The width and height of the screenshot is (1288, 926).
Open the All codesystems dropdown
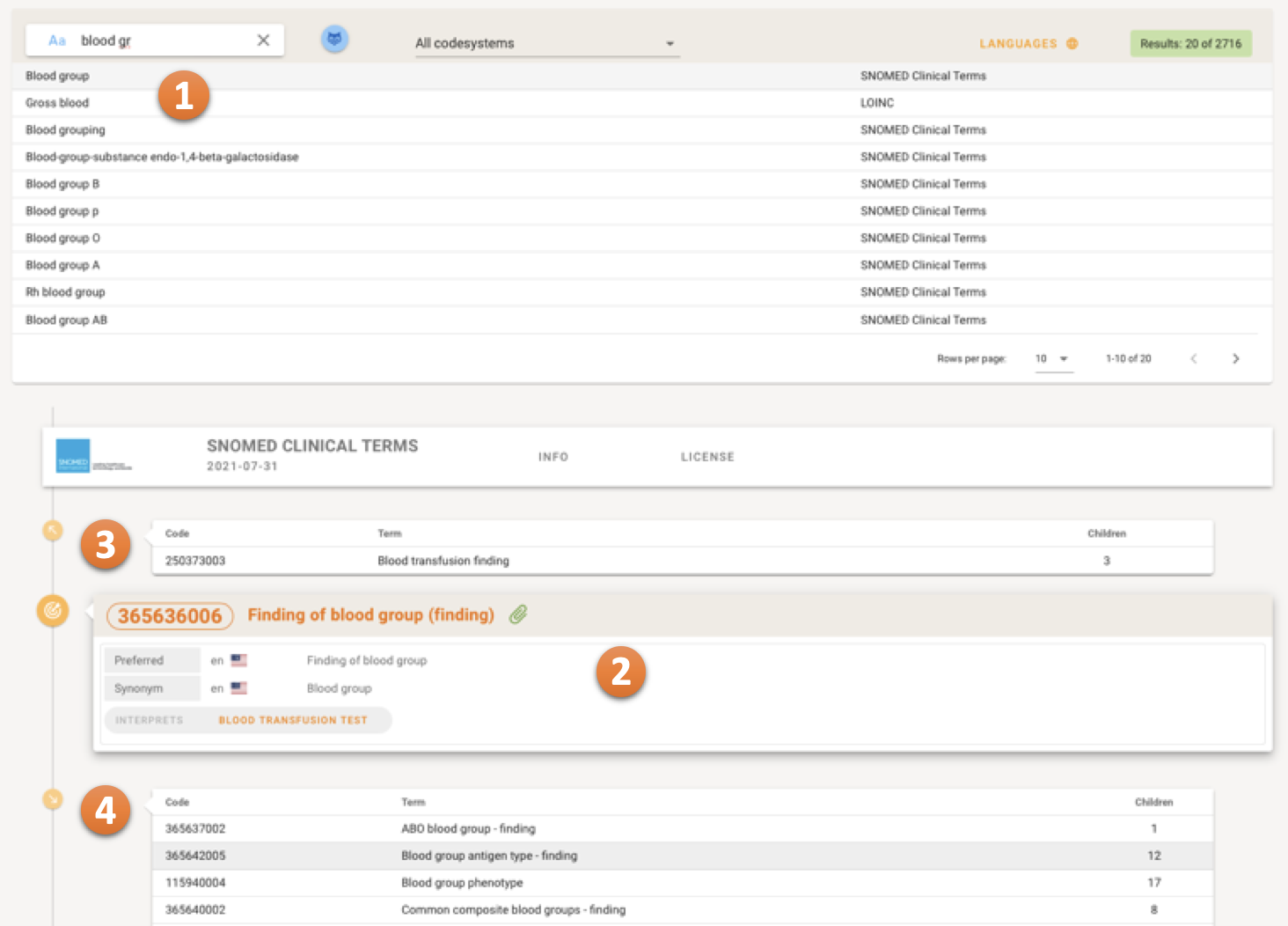[x=545, y=43]
